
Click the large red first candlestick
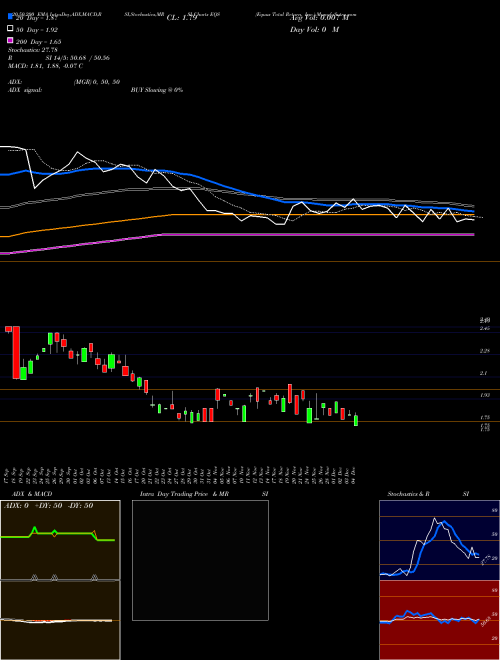pos(16,352)
